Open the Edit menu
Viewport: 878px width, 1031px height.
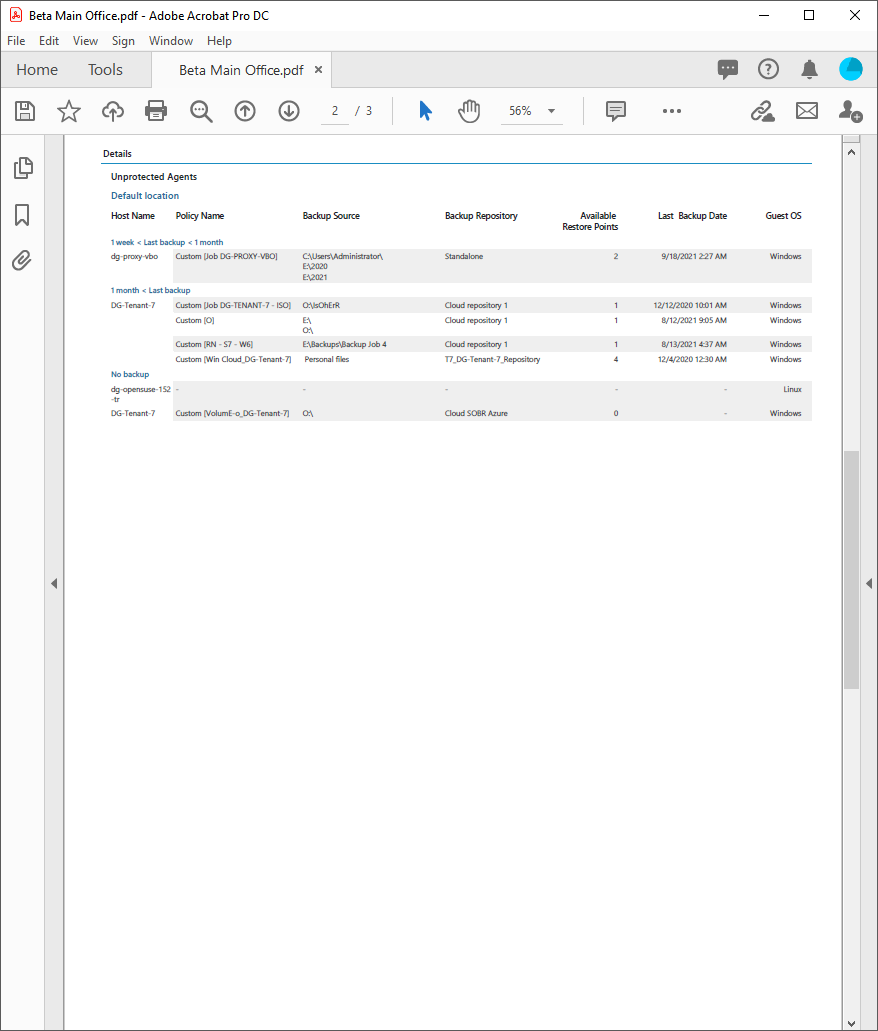click(x=49, y=41)
